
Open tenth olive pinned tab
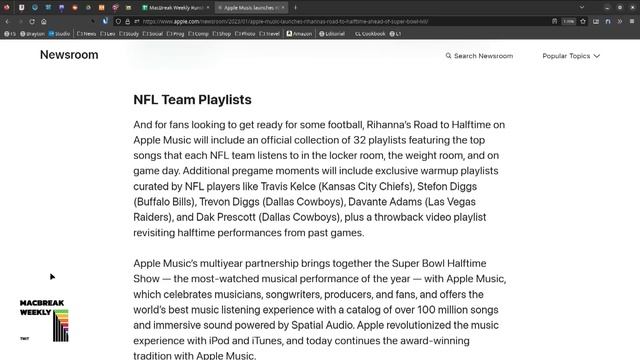coord(129,7)
